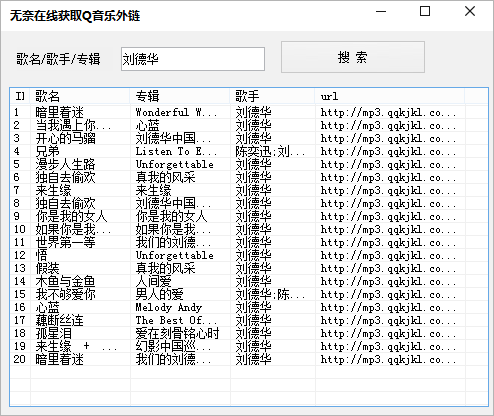Click the ID column header
This screenshot has height=416, width=494.
(20, 96)
